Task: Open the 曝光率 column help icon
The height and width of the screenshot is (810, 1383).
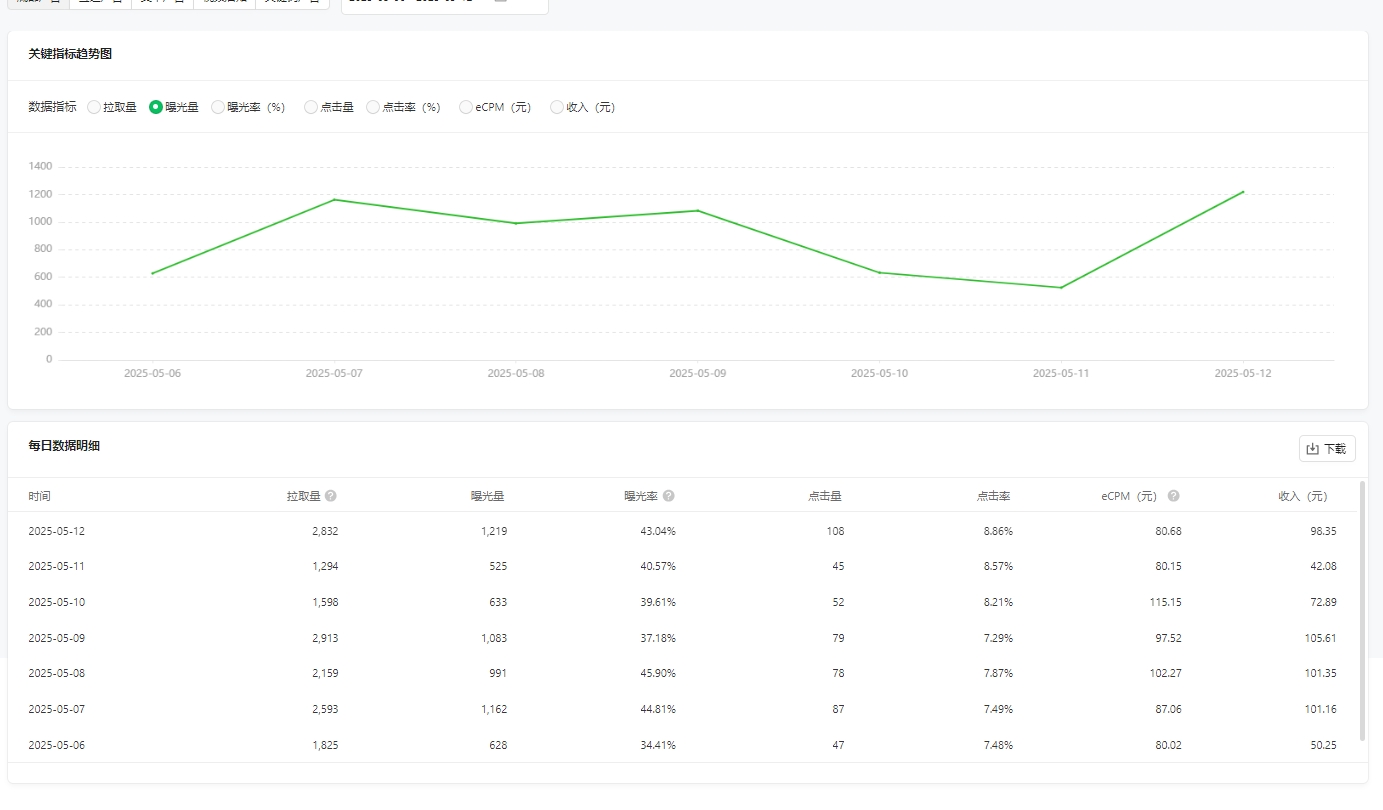Action: coord(669,496)
